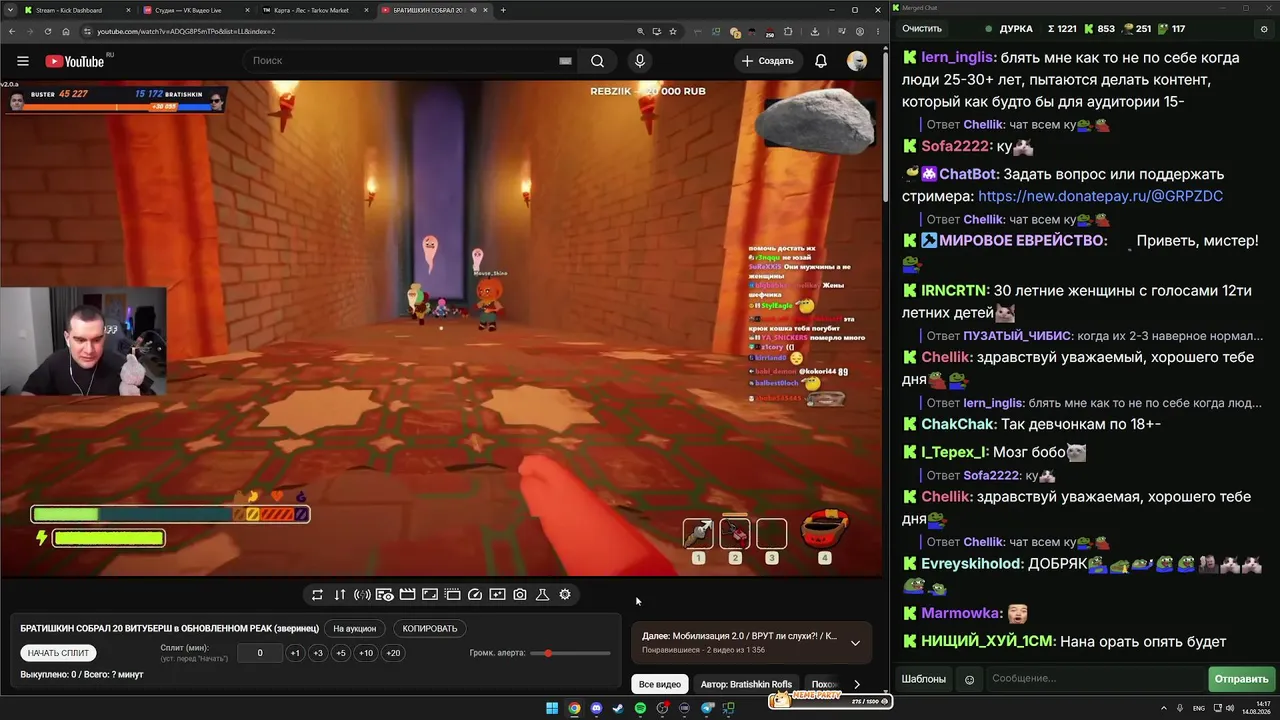
Task: Click the clapperboard icon in toolbar
Action: tap(407, 594)
